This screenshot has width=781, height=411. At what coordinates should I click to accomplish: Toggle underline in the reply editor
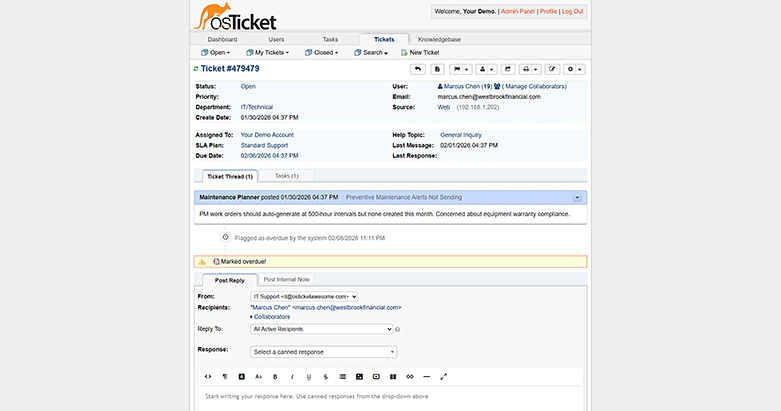pos(309,377)
